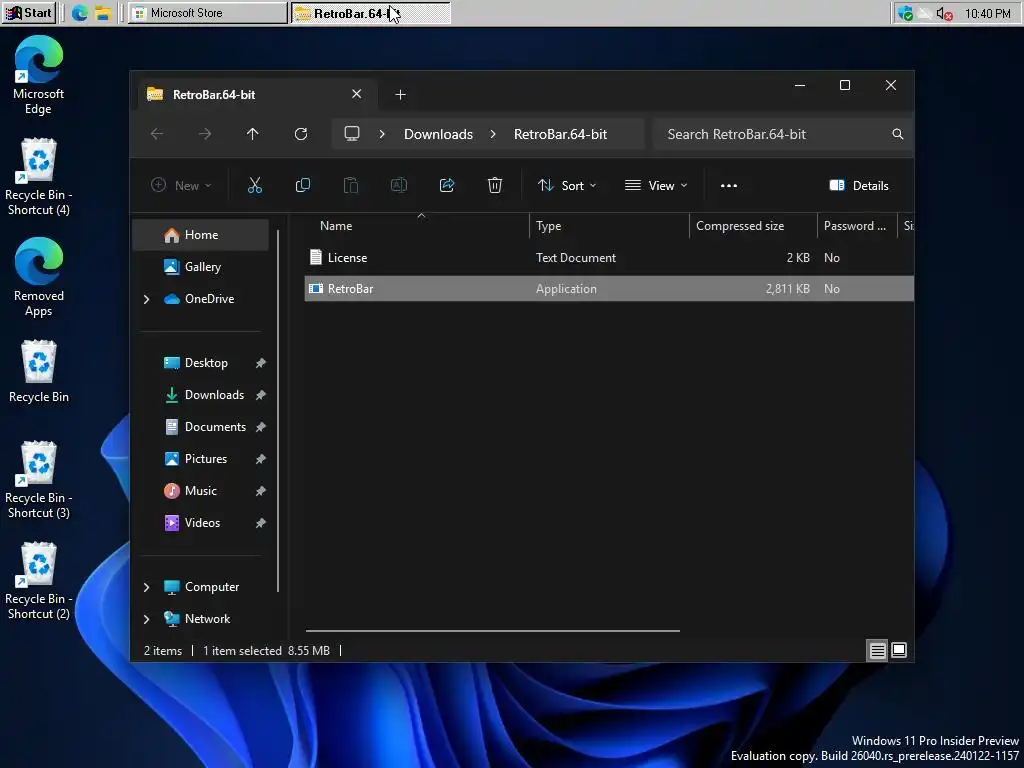Add a new tab with the plus button

[x=400, y=95]
